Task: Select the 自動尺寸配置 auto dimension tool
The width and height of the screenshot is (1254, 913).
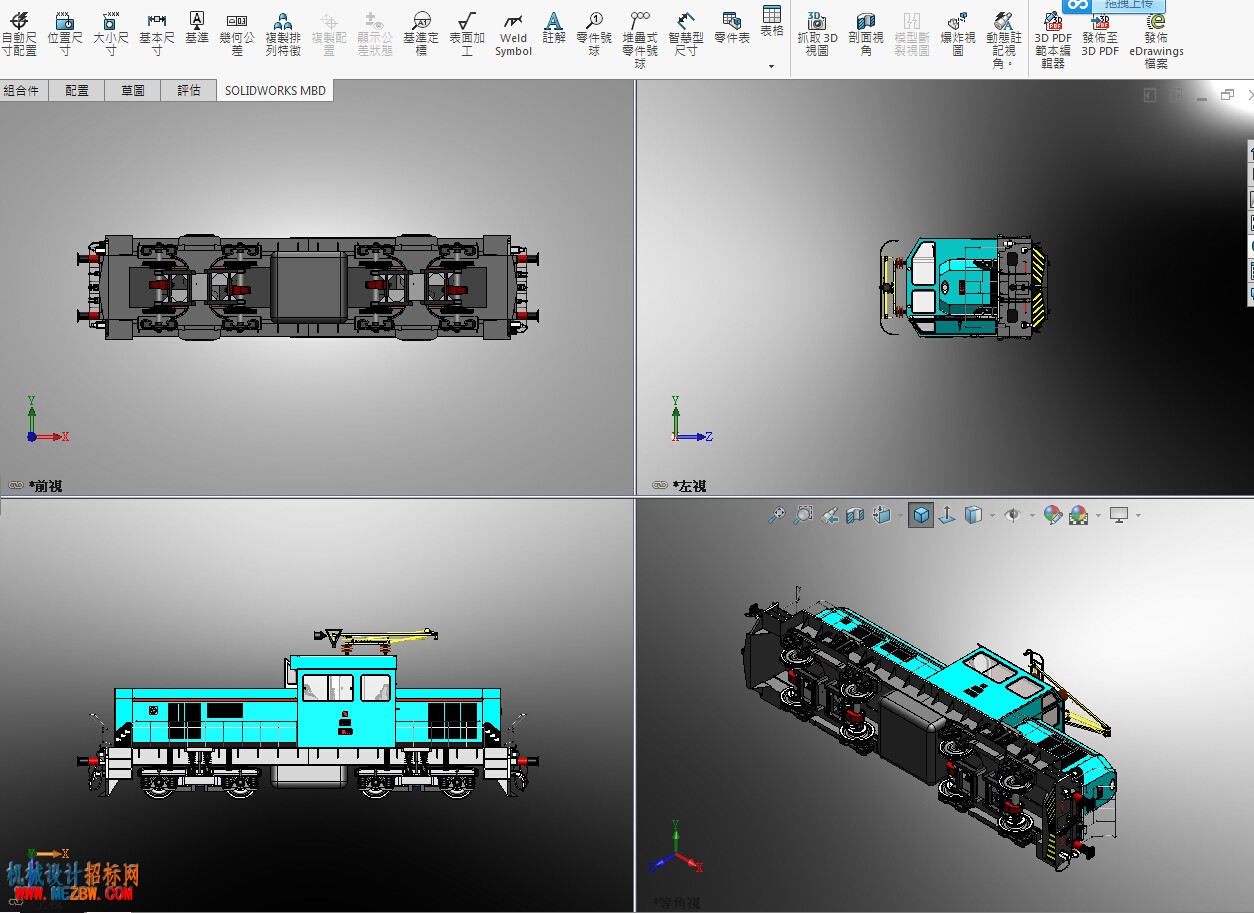Action: point(19,33)
